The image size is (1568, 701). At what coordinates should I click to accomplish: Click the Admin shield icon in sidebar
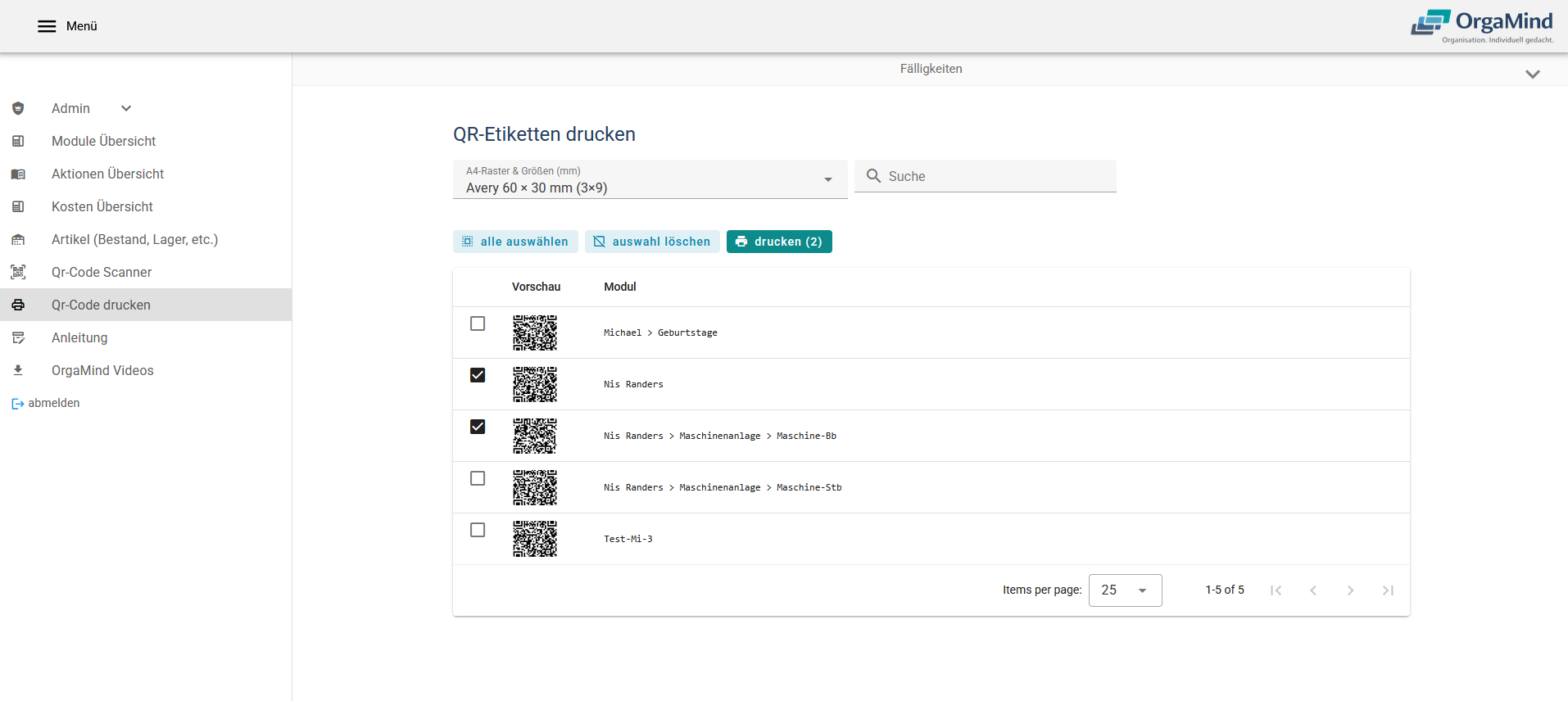(x=18, y=108)
